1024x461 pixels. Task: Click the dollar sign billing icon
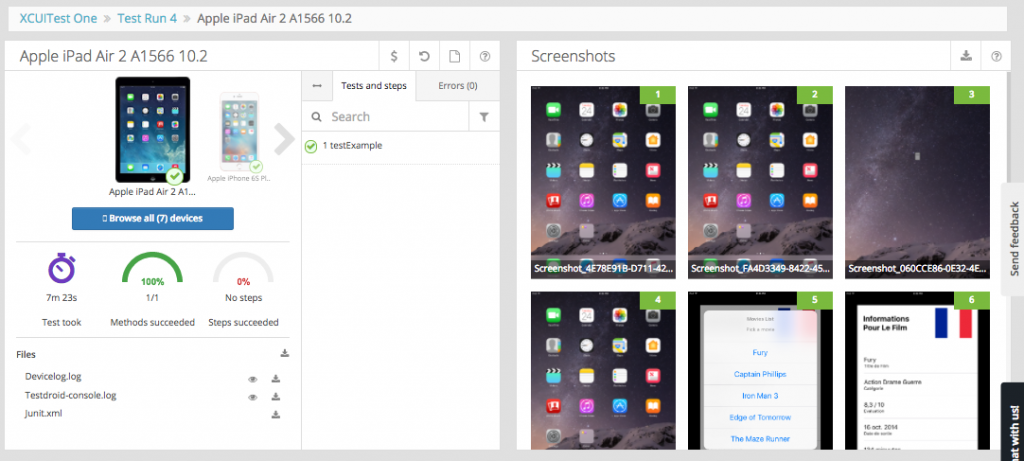(394, 56)
